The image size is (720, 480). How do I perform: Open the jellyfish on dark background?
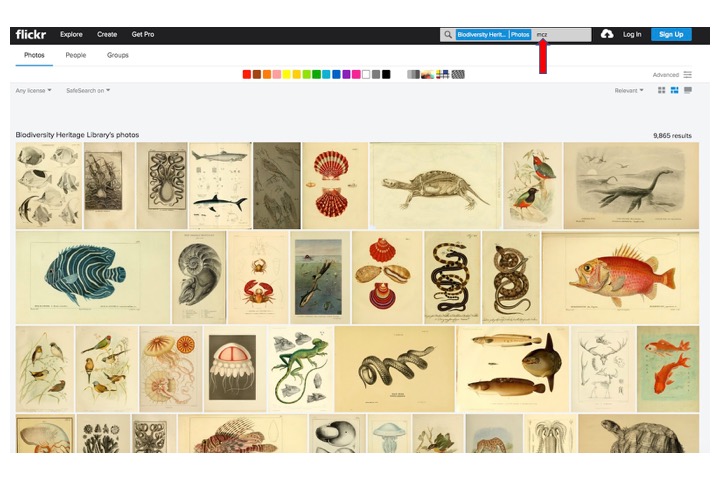tap(235, 369)
